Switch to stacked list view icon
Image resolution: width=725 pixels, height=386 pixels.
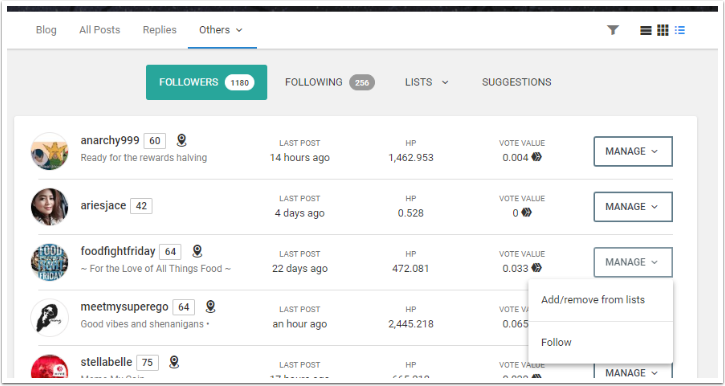pos(645,31)
